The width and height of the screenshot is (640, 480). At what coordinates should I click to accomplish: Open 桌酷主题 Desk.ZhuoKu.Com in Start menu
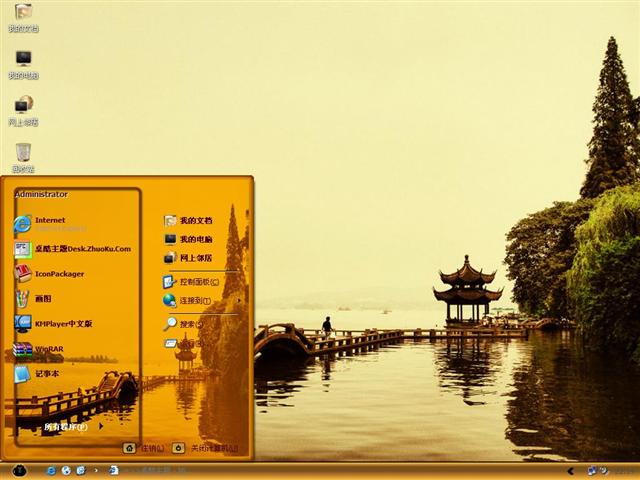(73, 249)
